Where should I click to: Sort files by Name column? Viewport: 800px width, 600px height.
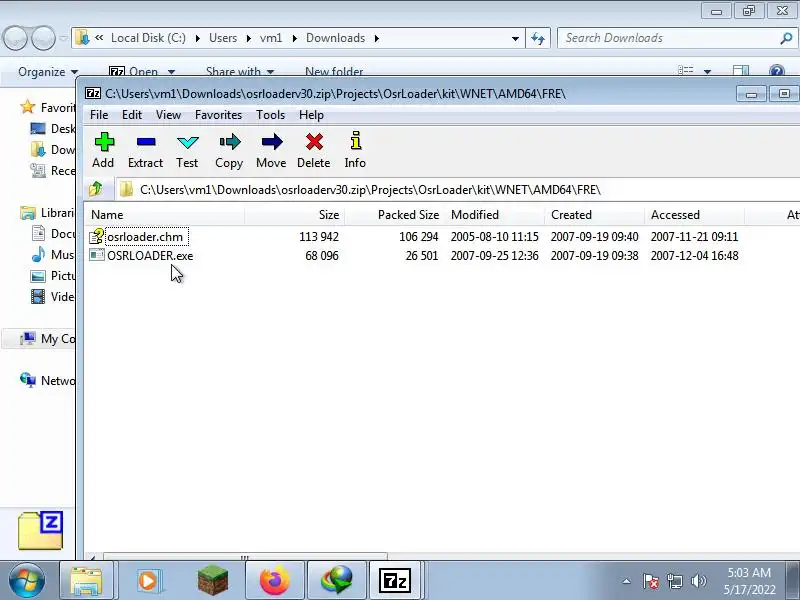[164, 215]
